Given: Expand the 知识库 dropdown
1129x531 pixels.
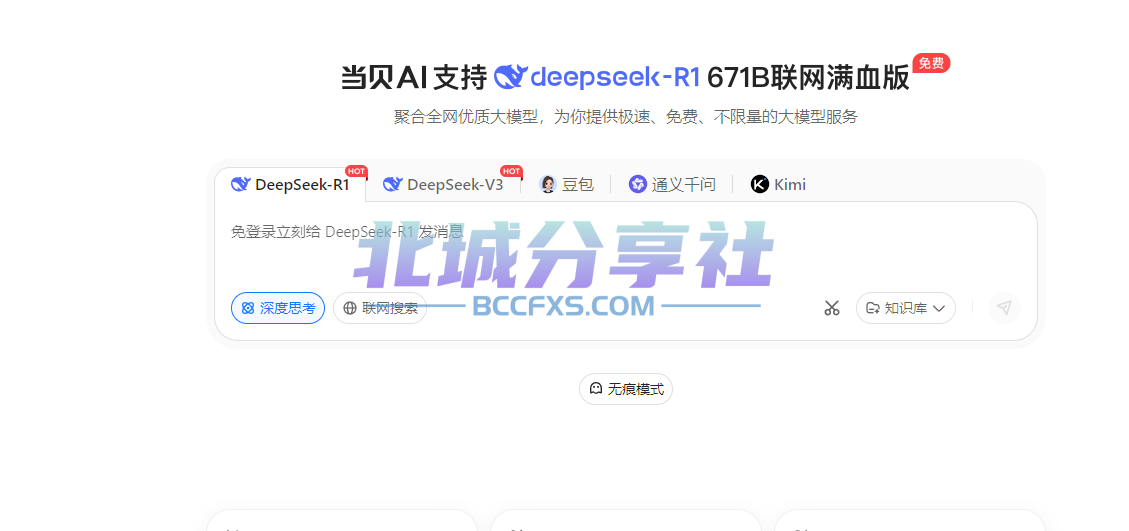Looking at the screenshot, I should coord(906,308).
